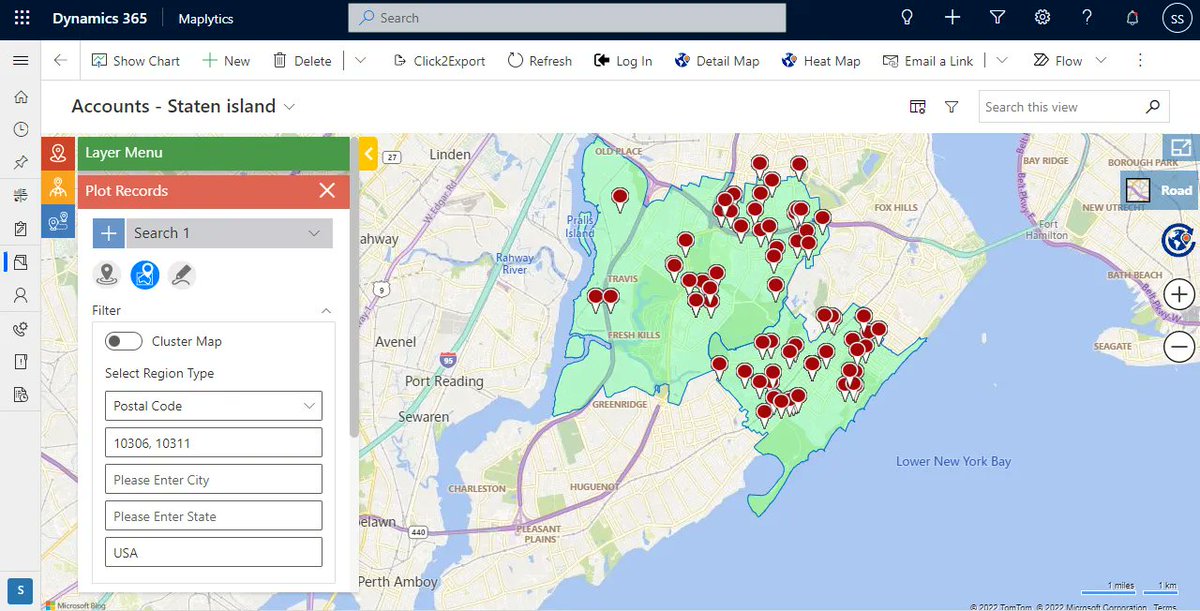Click the top Search box
Image resolution: width=1200 pixels, height=611 pixels.
(x=567, y=18)
